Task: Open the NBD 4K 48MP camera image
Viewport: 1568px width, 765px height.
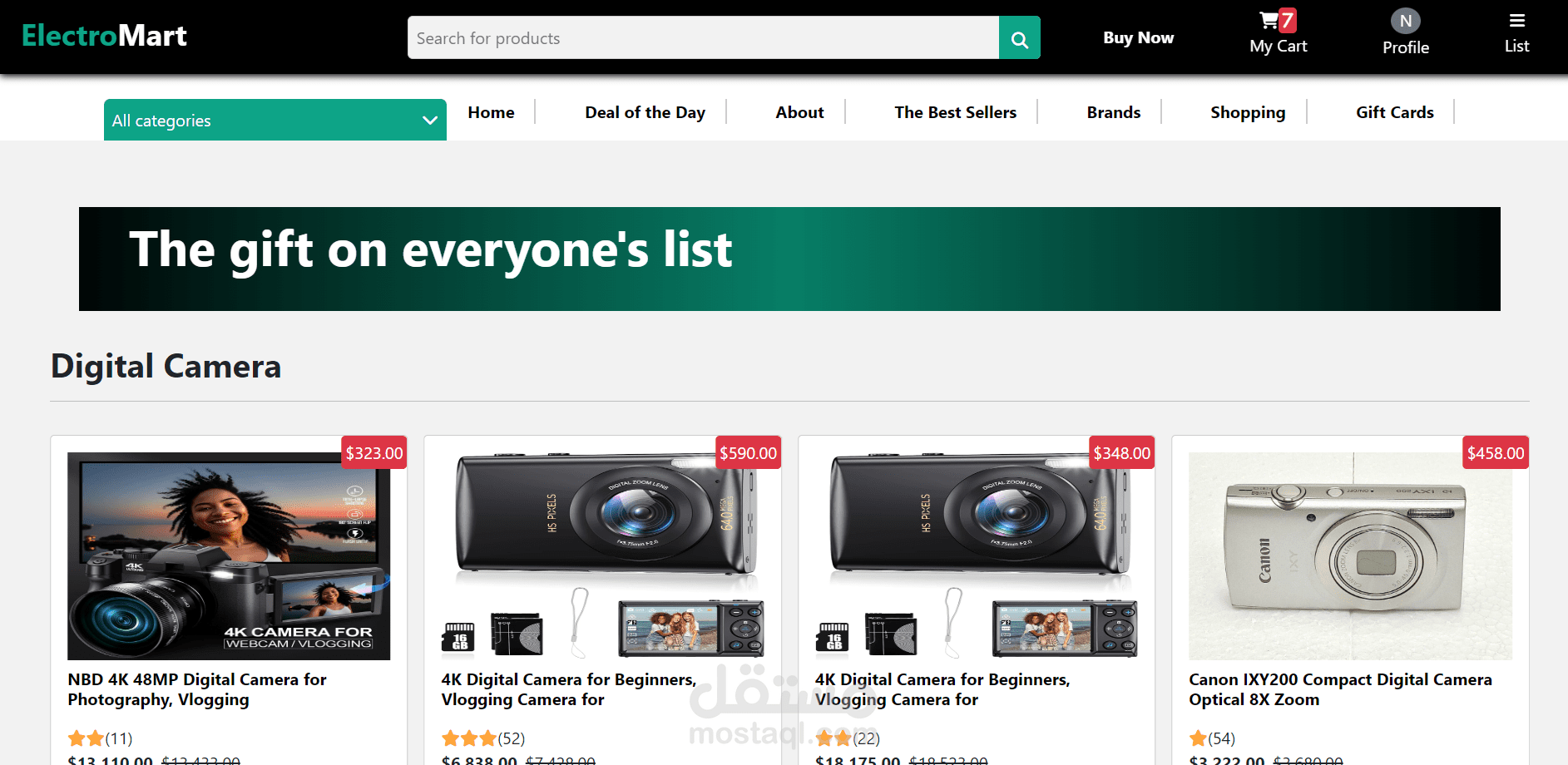Action: point(229,556)
